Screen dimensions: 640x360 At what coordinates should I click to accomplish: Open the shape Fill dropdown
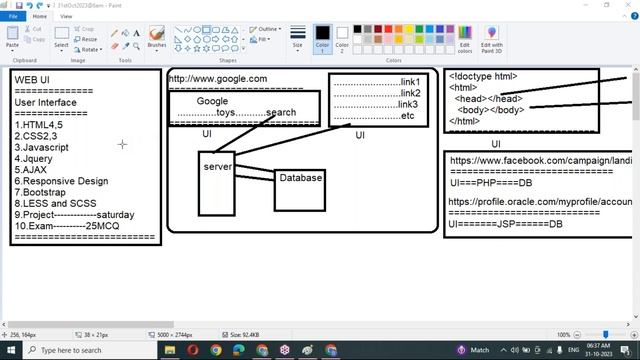tap(260, 39)
